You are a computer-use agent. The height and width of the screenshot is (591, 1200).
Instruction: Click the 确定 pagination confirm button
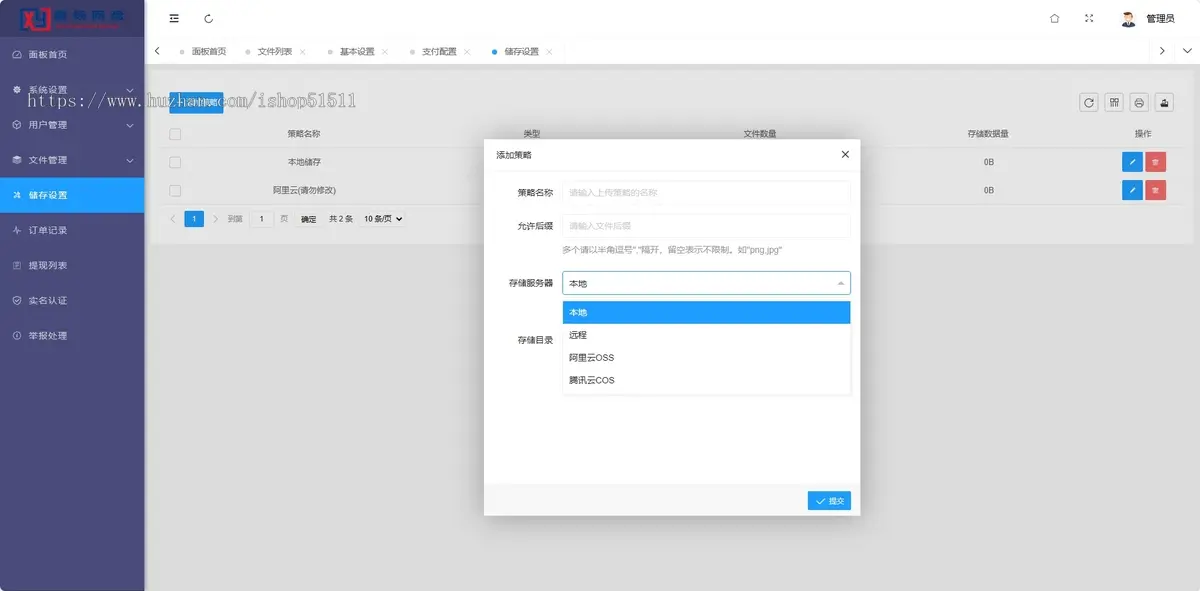309,218
